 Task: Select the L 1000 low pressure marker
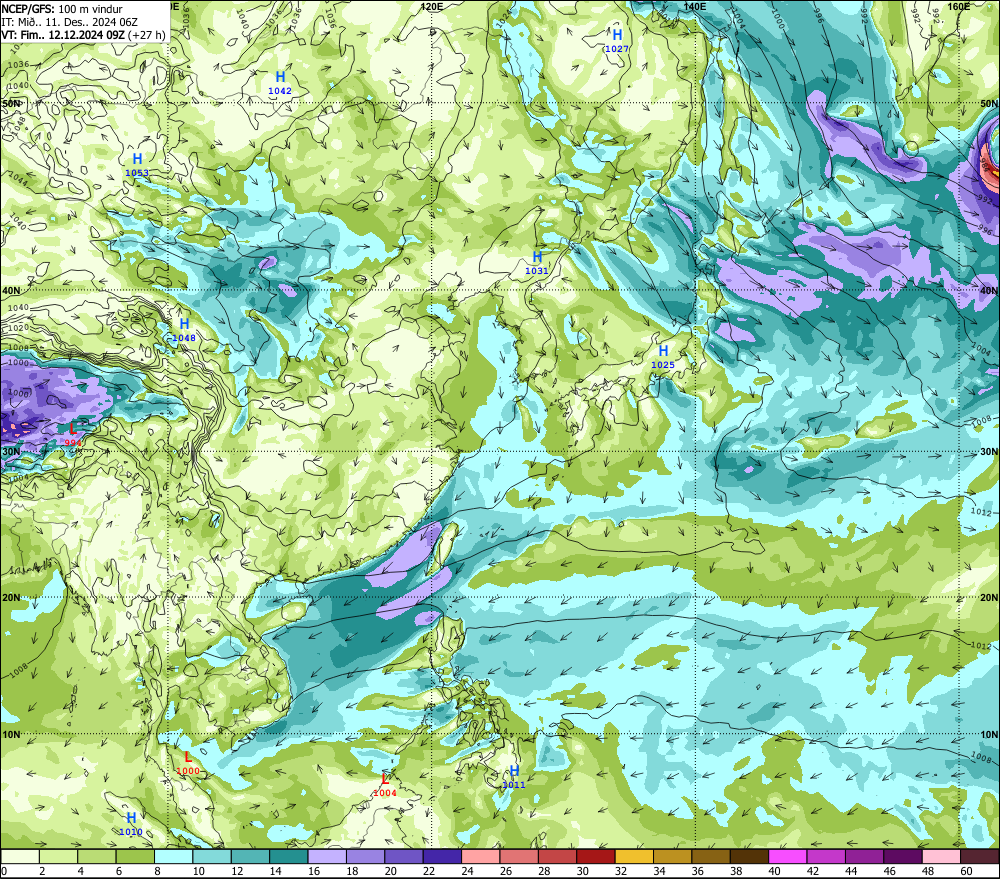188,763
